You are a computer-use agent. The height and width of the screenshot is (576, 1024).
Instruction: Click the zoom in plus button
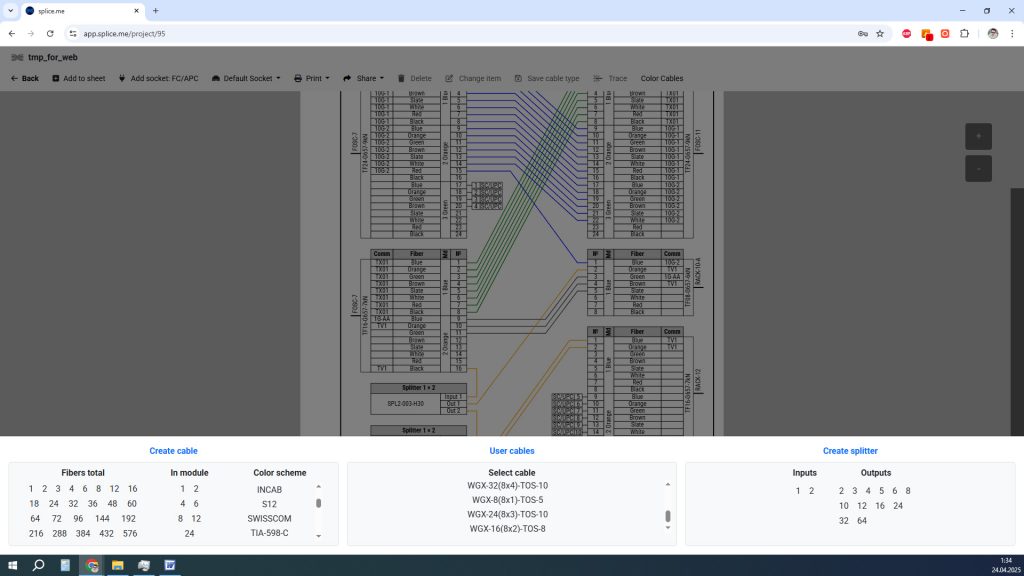(978, 136)
